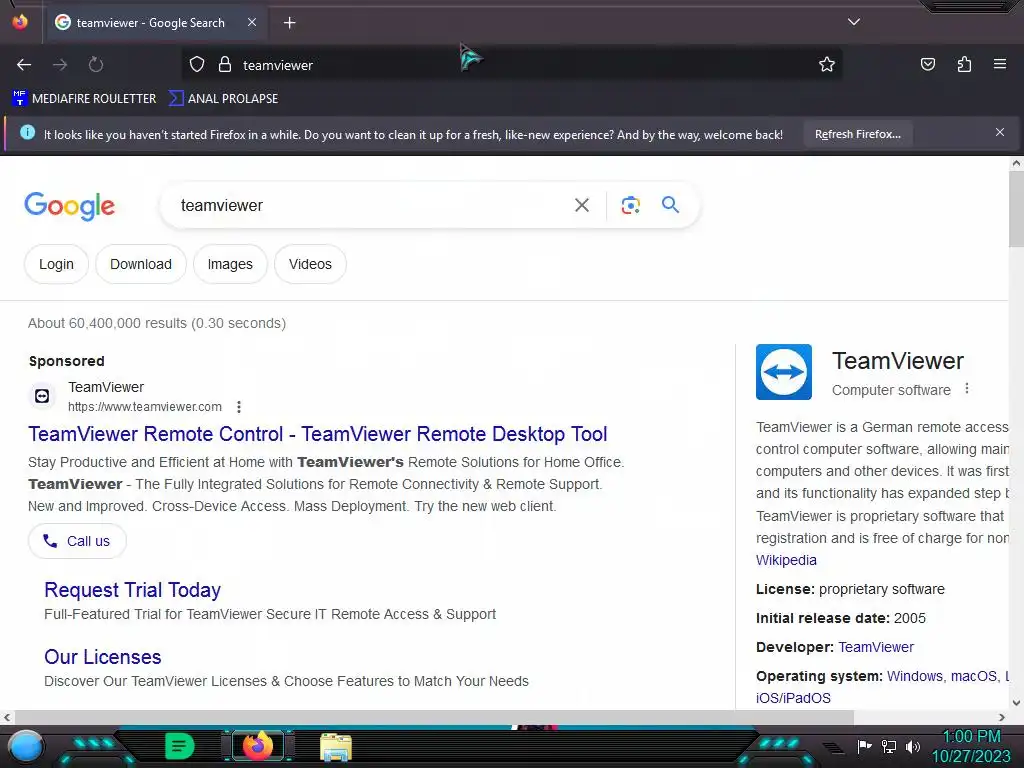Screen dimensions: 1024x768
Task: Open the Wikipedia link in knowledge panel
Action: pos(786,560)
